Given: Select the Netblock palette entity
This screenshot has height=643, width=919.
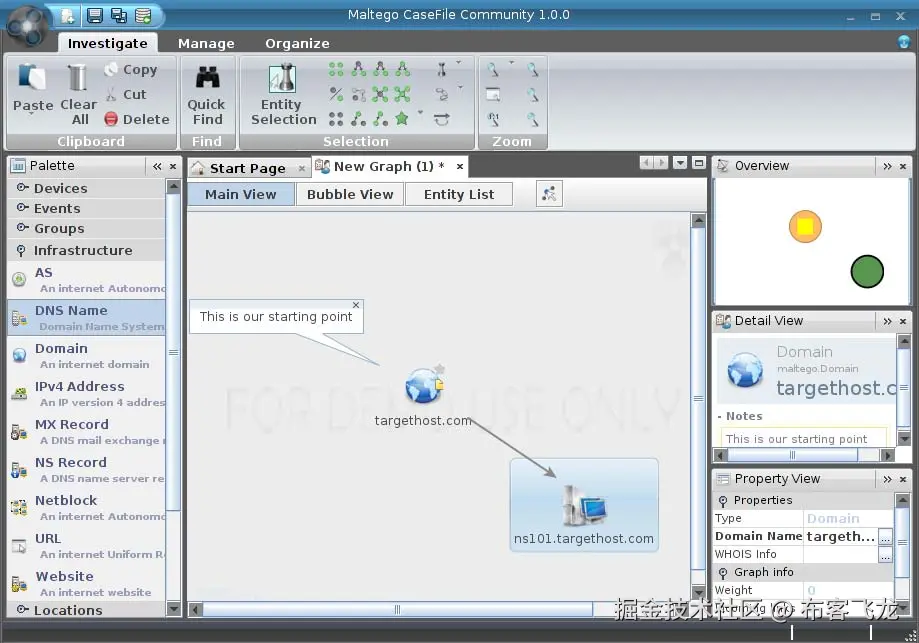Looking at the screenshot, I should 87,508.
